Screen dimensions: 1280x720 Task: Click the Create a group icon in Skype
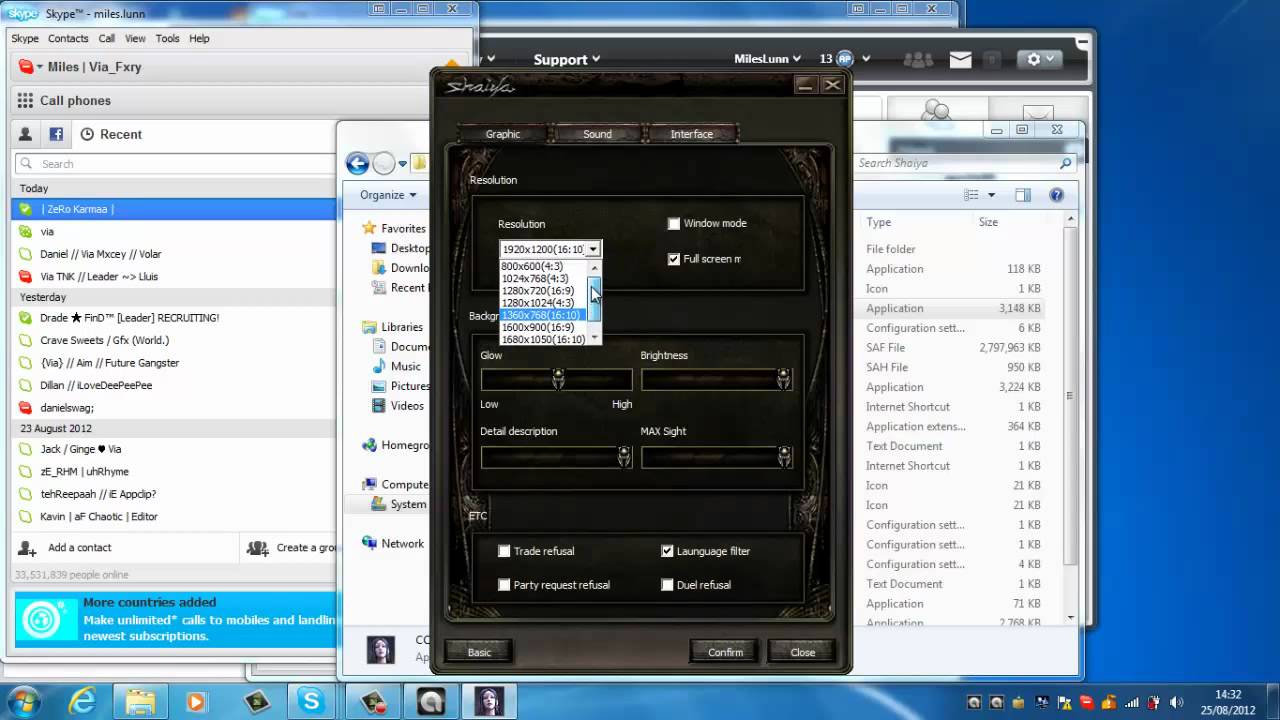[x=257, y=548]
